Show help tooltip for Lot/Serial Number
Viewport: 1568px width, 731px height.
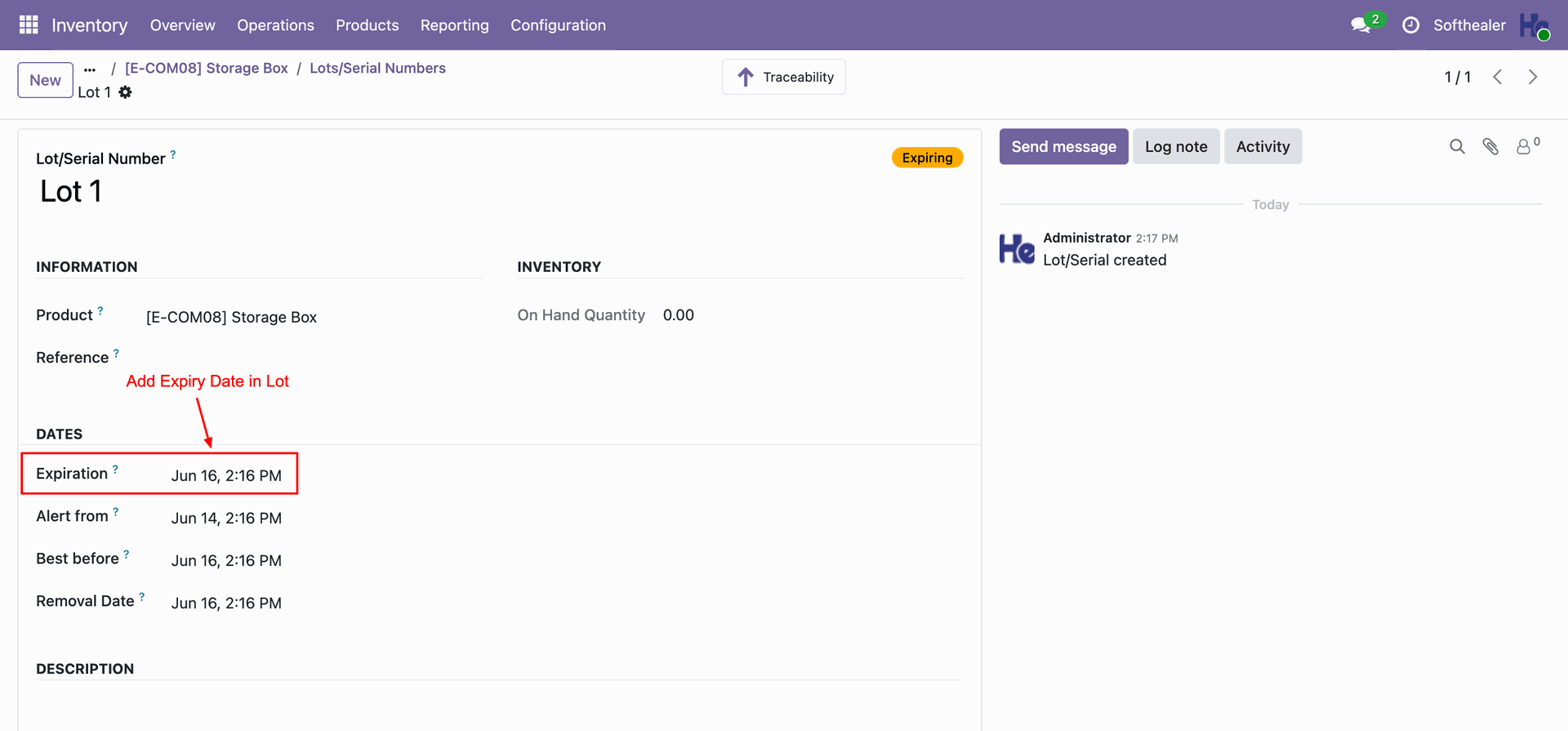point(173,154)
